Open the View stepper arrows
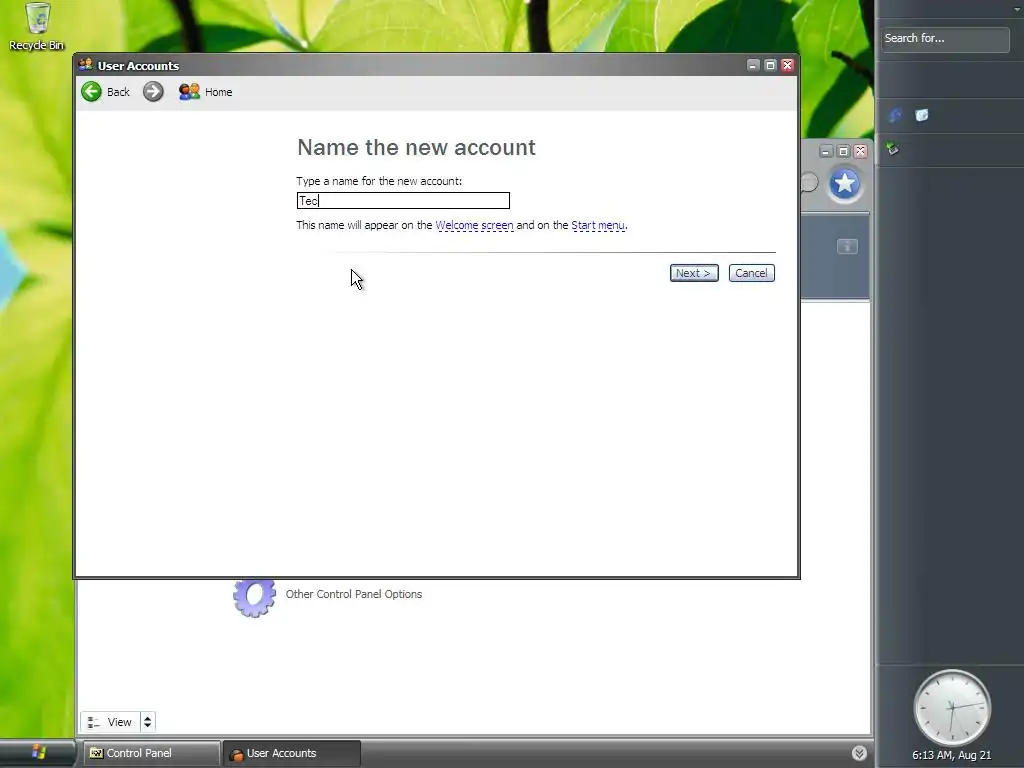The width and height of the screenshot is (1024, 768). pyautogui.click(x=148, y=722)
